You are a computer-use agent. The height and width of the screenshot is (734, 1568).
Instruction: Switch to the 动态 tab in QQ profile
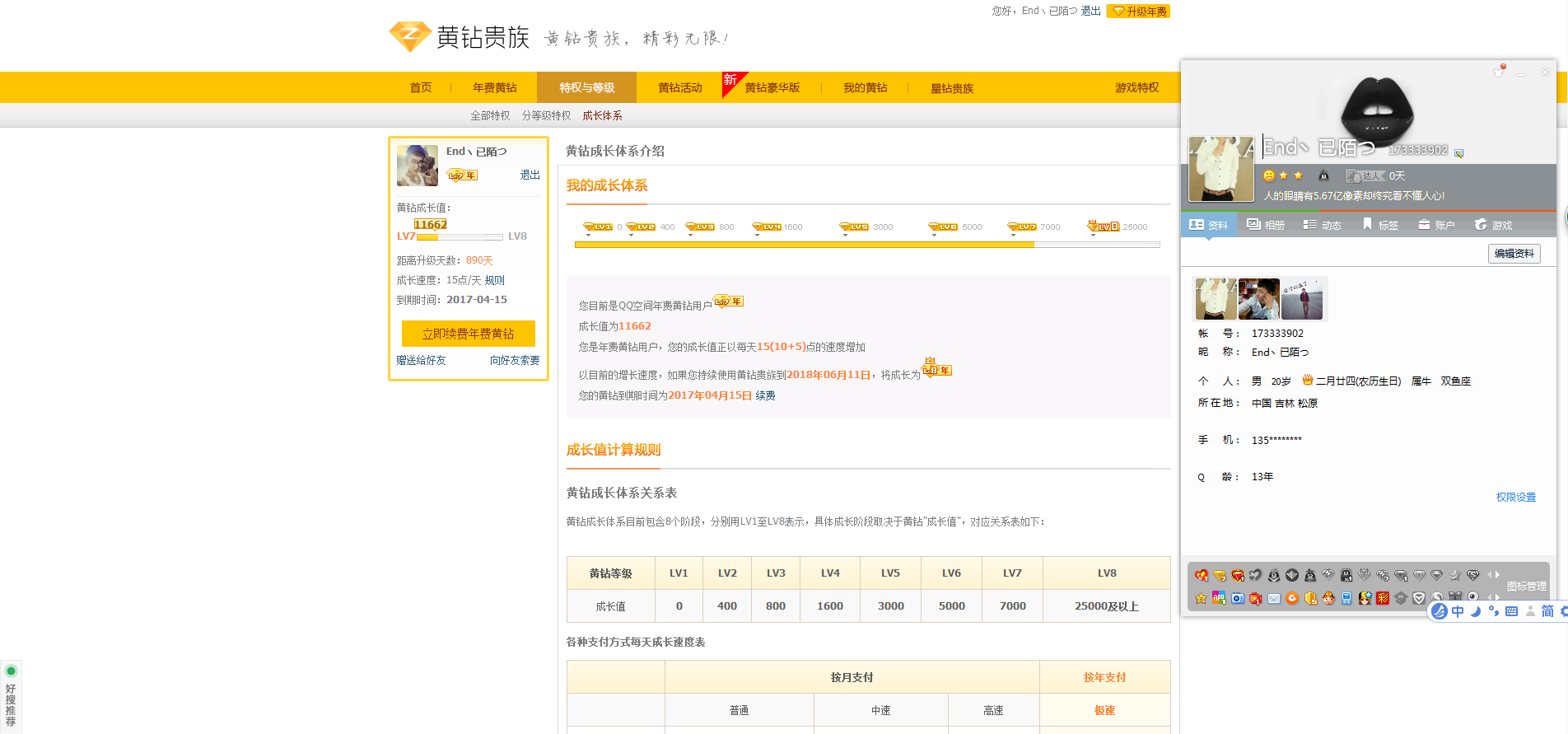click(1323, 225)
